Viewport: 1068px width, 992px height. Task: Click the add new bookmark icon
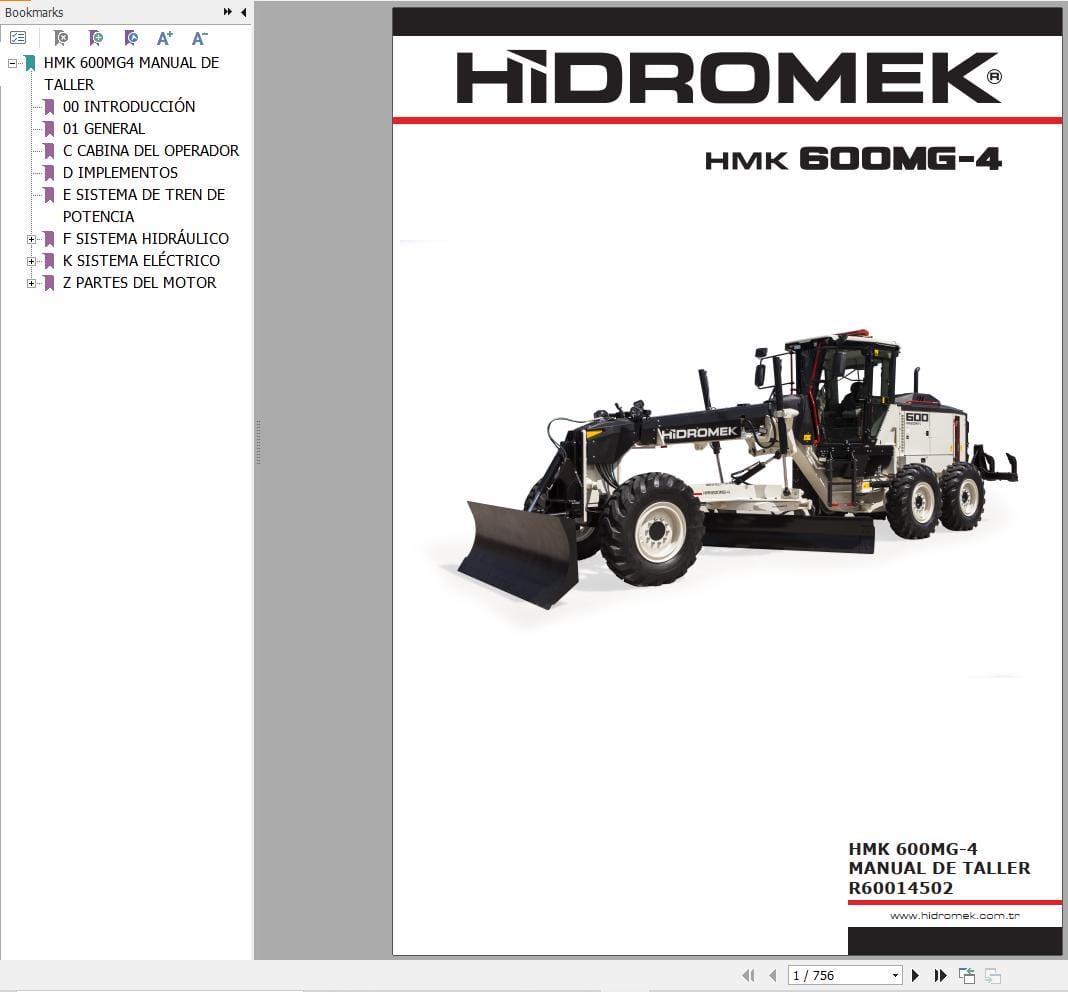(96, 38)
